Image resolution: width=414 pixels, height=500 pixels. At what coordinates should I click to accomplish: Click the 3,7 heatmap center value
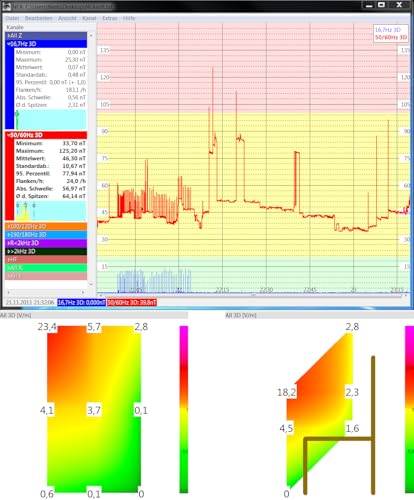click(x=94, y=410)
